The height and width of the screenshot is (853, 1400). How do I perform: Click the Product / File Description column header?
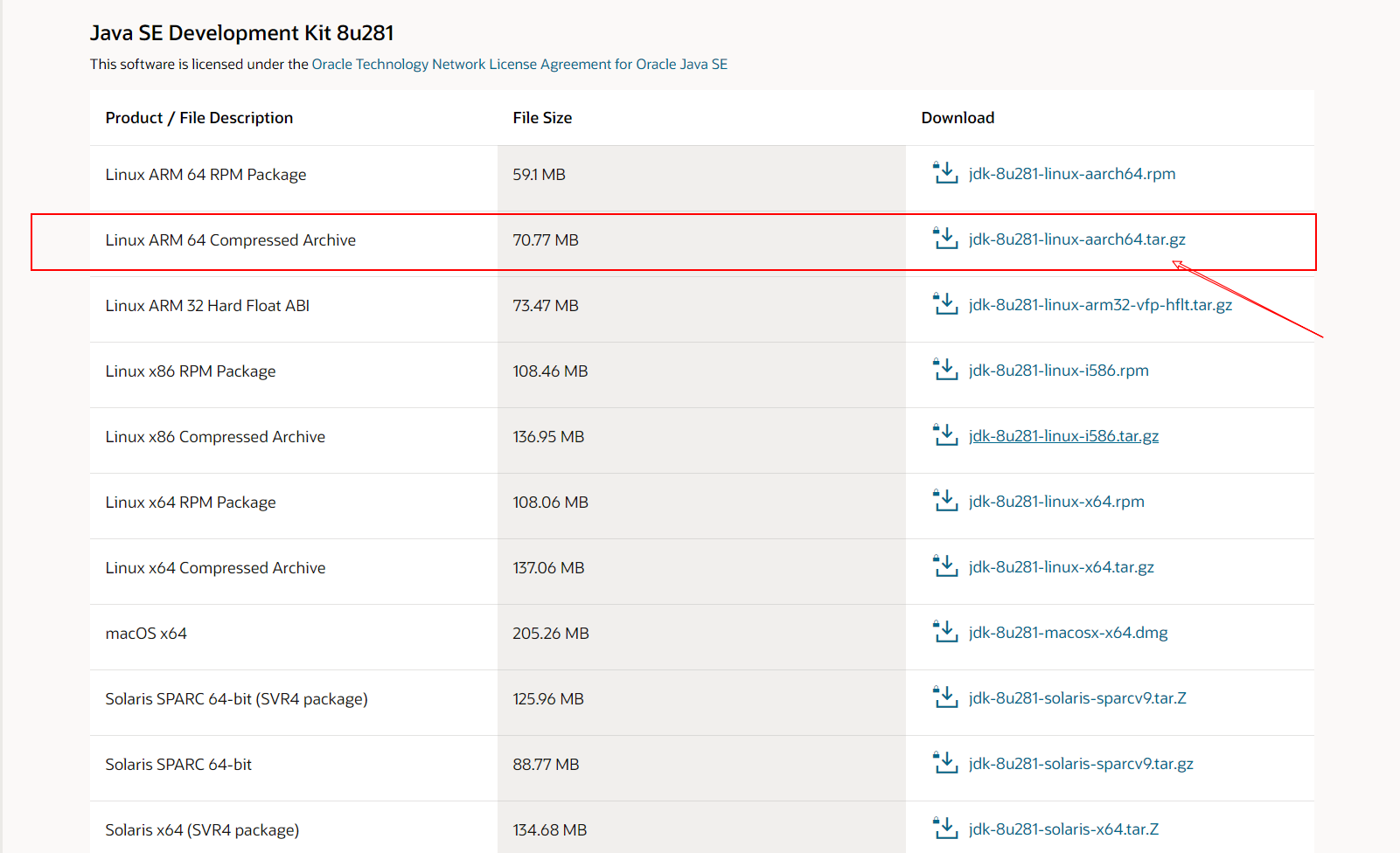coord(199,118)
